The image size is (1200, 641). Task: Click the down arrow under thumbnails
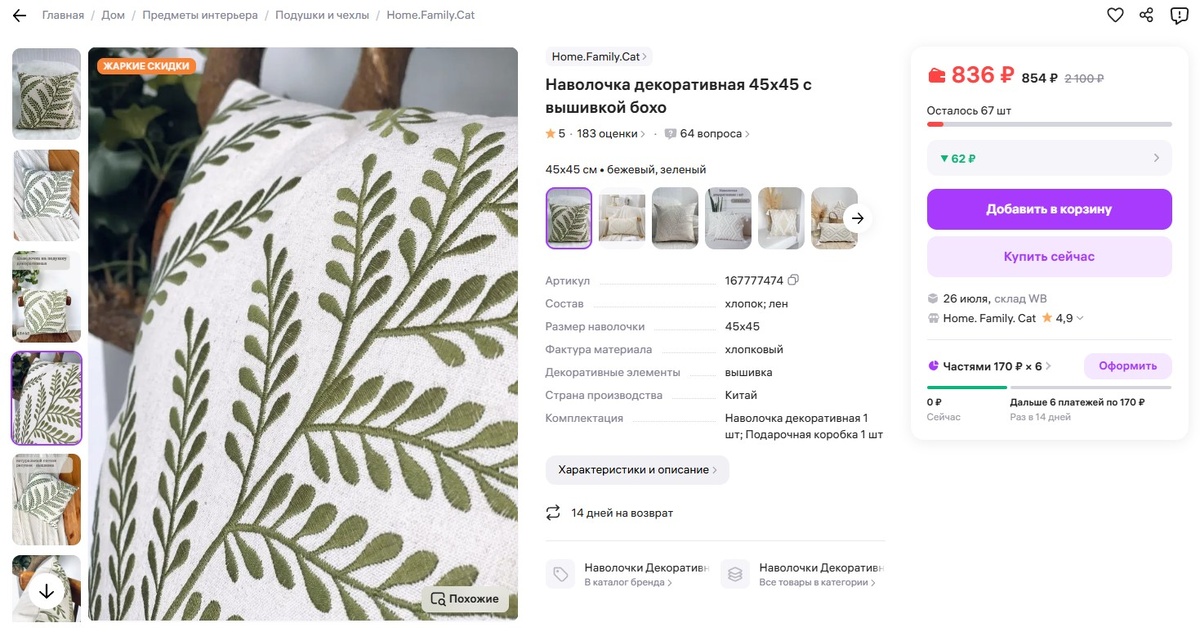[46, 591]
